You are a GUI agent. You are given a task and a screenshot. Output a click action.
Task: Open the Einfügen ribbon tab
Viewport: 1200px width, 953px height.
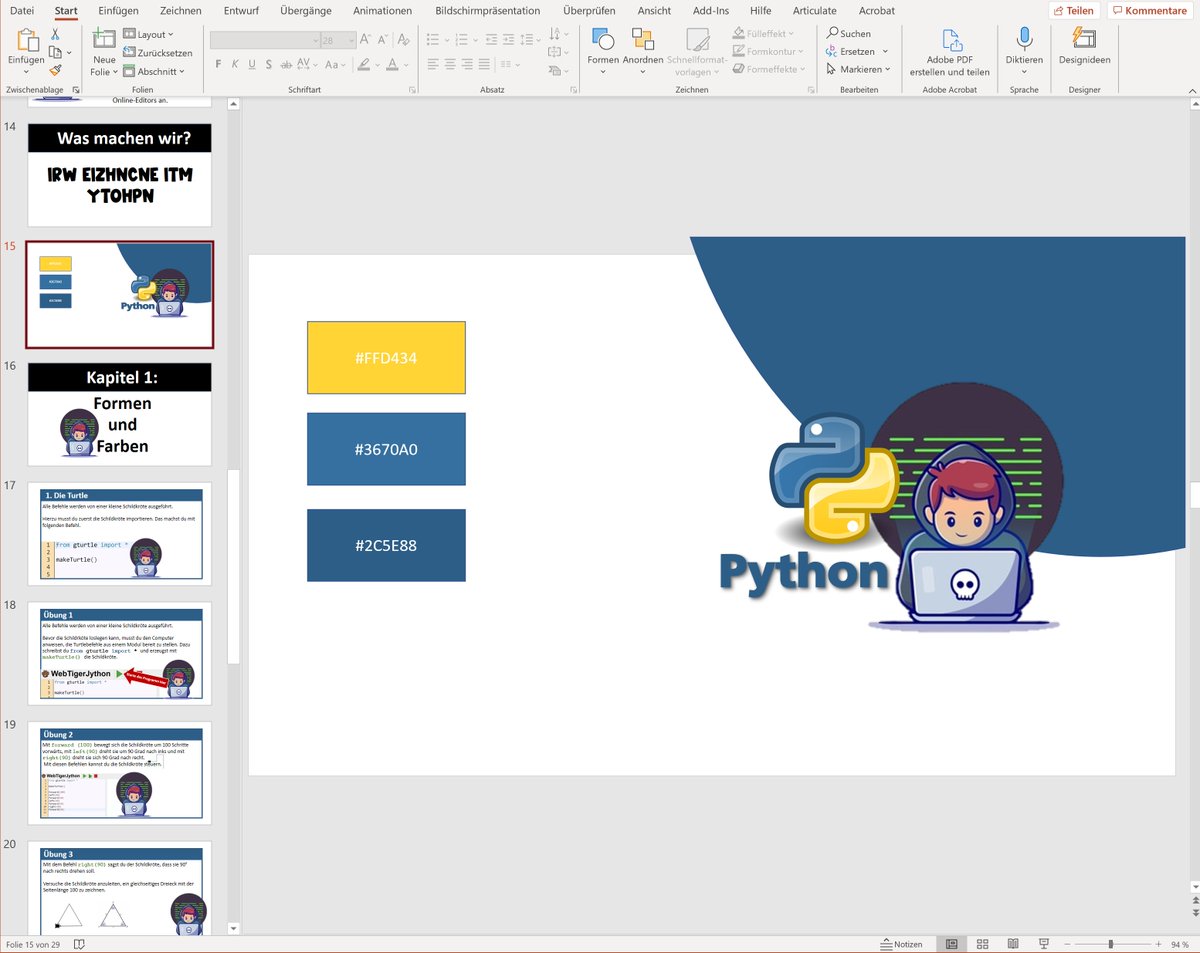119,11
